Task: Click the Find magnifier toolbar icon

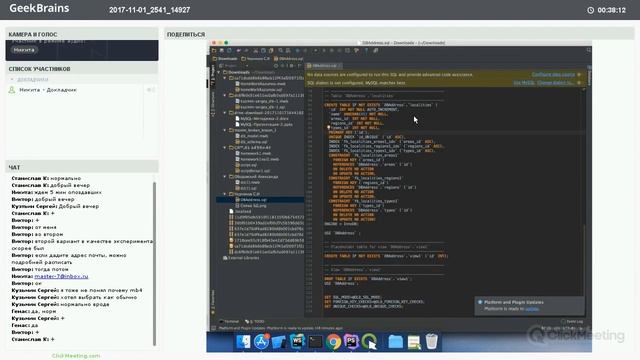Action: pyautogui.click(x=280, y=51)
